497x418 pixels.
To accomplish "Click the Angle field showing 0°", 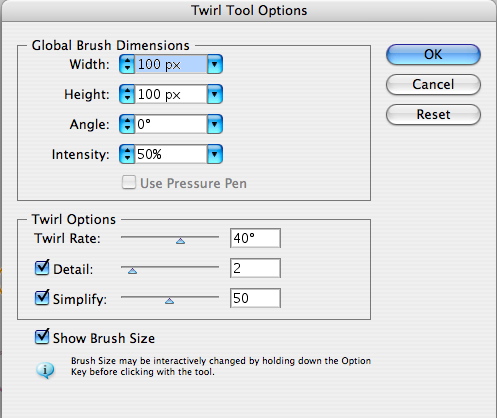I will pyautogui.click(x=171, y=124).
